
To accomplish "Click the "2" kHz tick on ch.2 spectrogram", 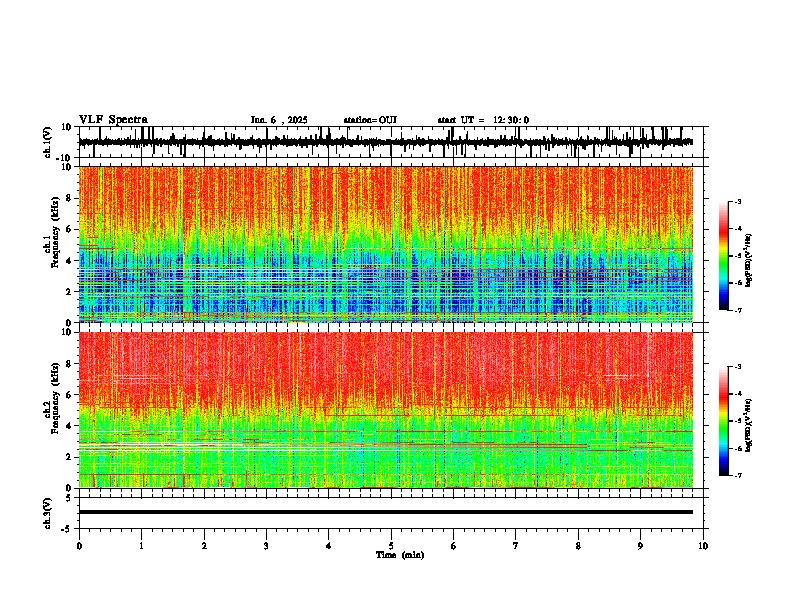I will [70, 457].
